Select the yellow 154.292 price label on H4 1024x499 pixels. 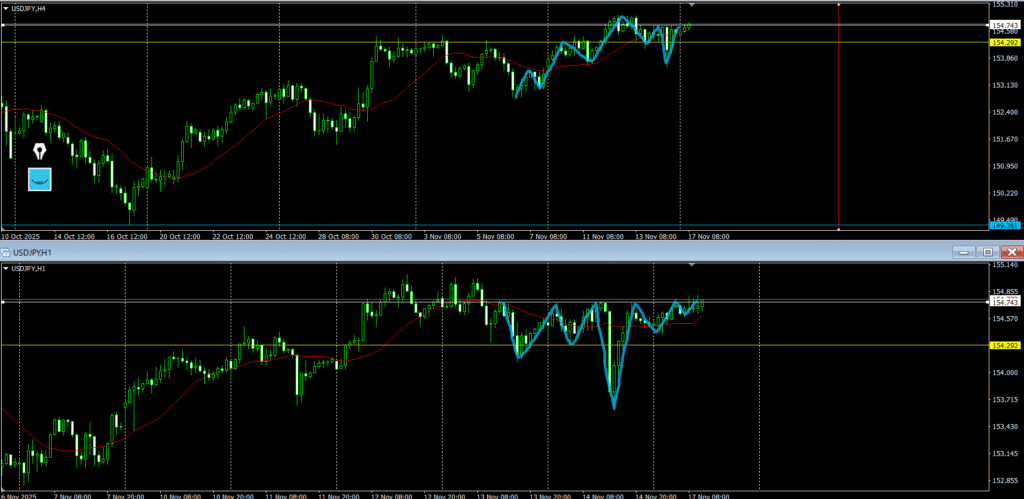[x=1003, y=43]
